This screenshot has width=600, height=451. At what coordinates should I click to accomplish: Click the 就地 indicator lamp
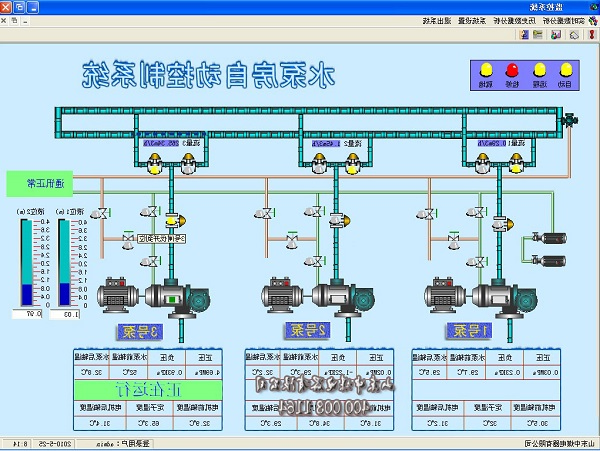(x=486, y=70)
